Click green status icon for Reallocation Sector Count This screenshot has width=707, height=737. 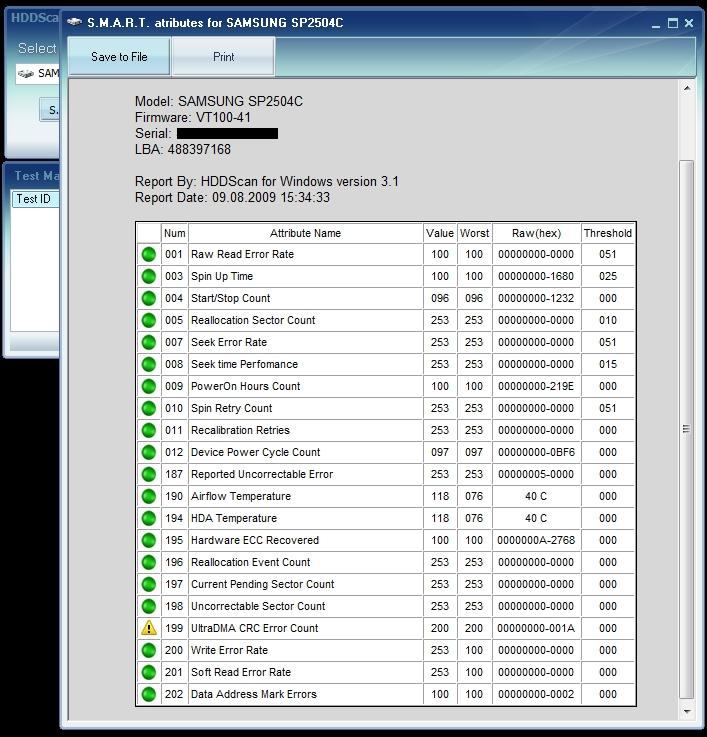149,321
